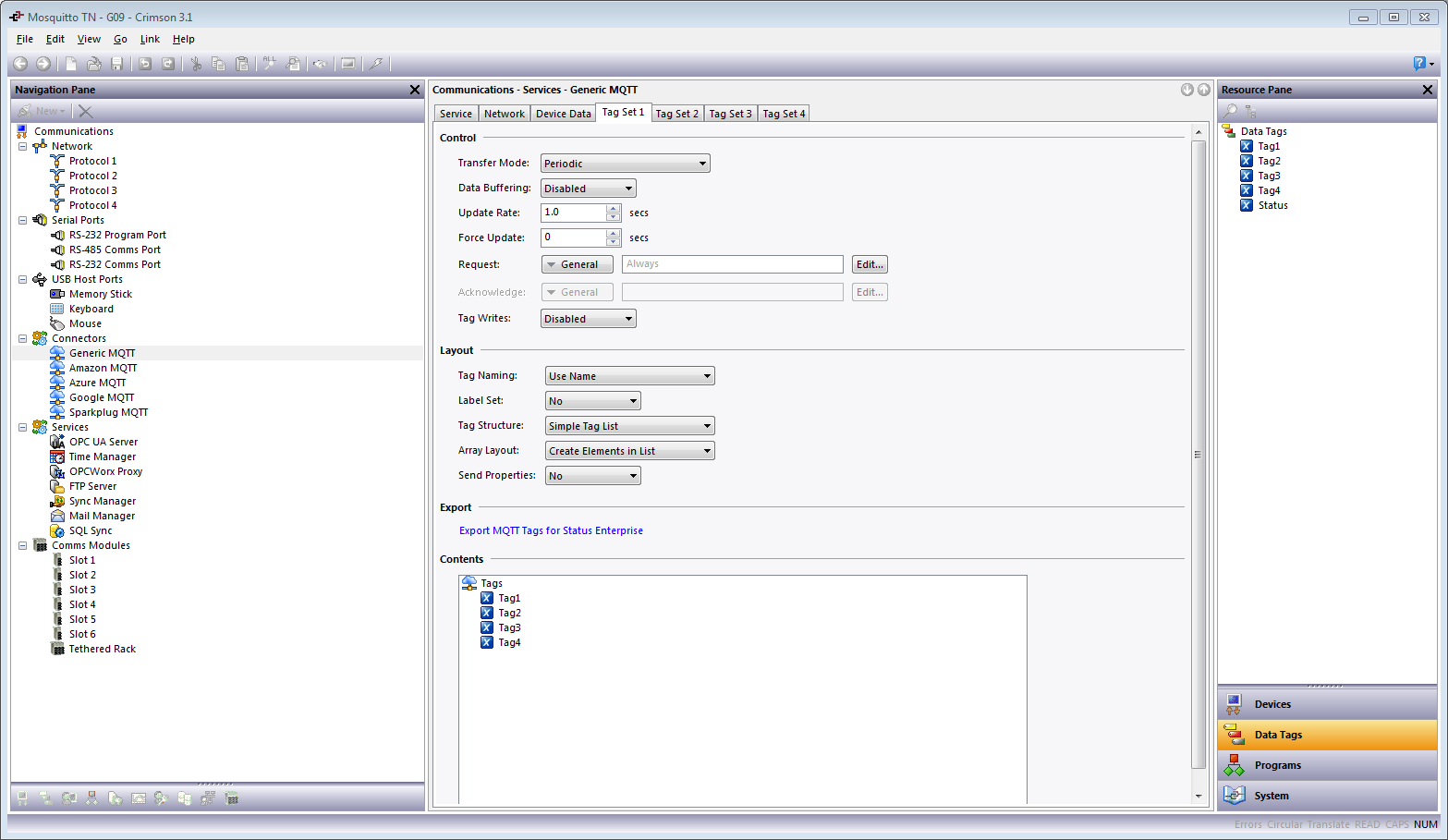Collapse the Network tree node
This screenshot has width=1448, height=840.
click(x=23, y=146)
